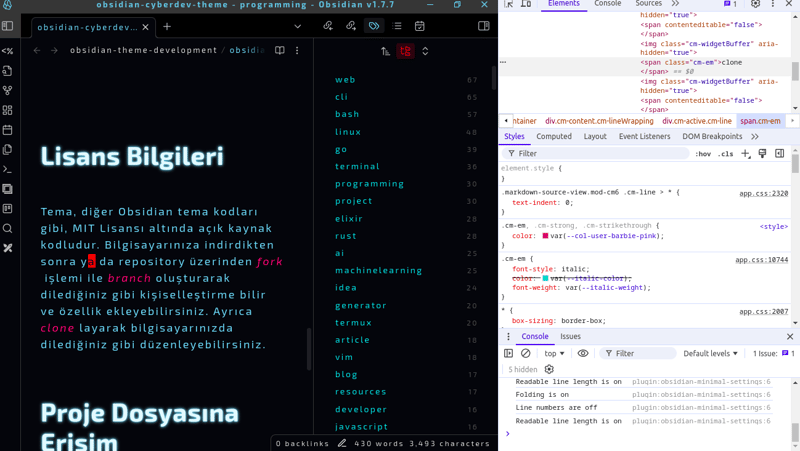Open console settings gear
This screenshot has height=451, width=800.
pos(549,369)
